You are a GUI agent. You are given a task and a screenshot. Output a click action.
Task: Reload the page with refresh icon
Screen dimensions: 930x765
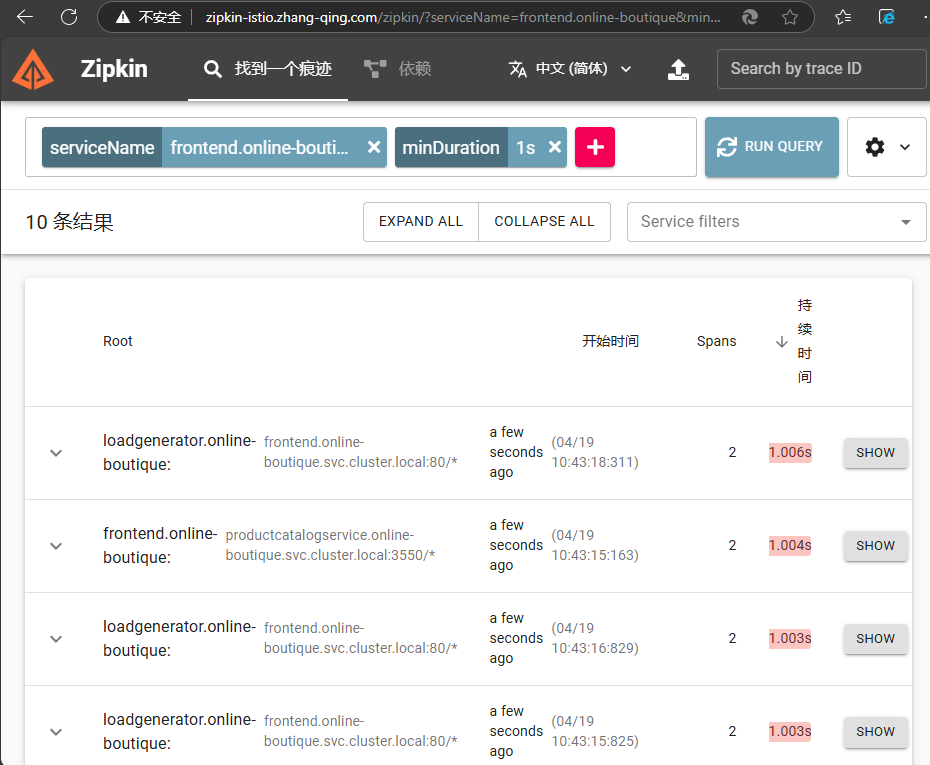coord(69,17)
